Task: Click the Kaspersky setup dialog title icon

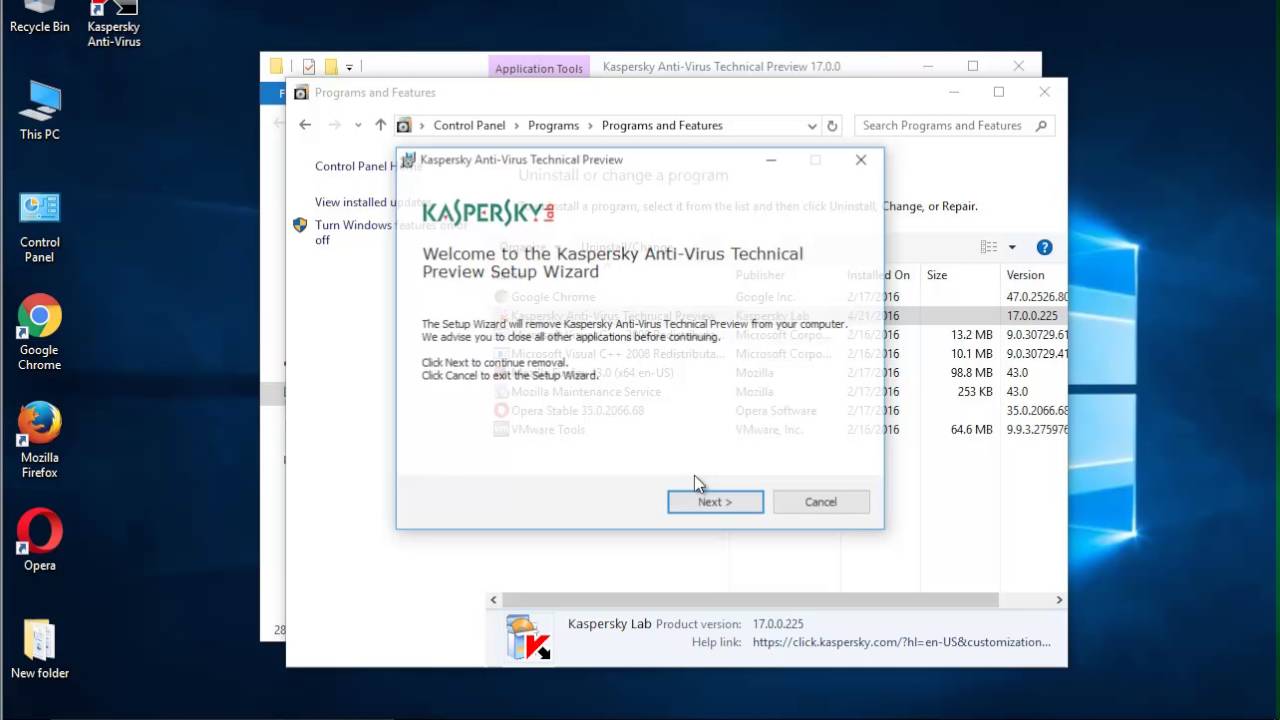Action: point(408,159)
